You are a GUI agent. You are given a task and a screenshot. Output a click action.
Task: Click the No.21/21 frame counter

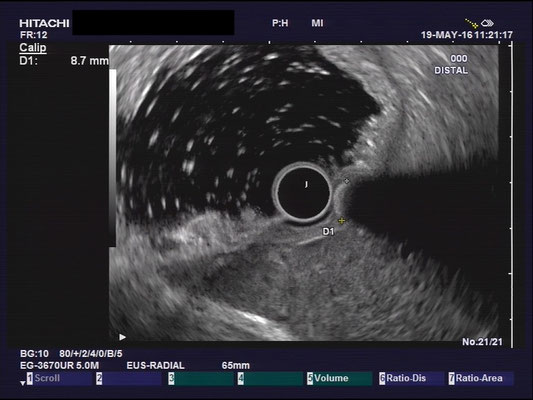pyautogui.click(x=482, y=342)
